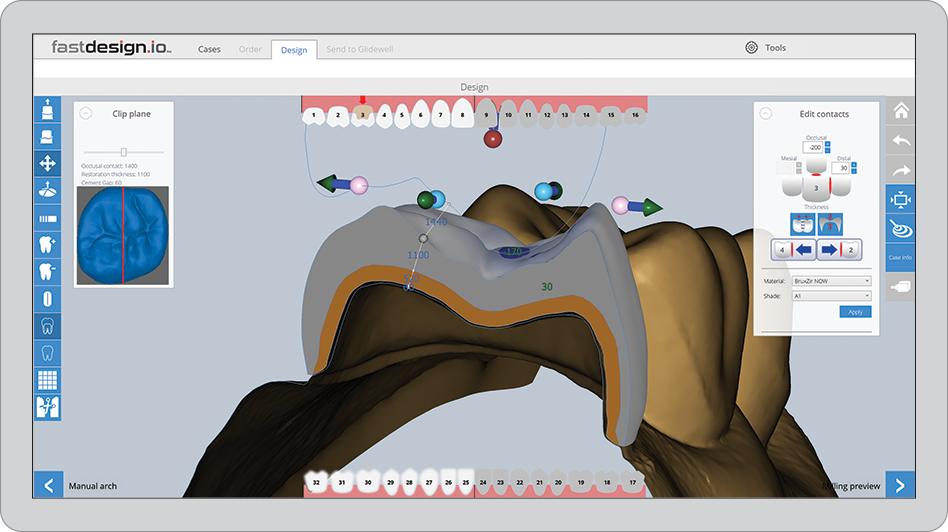Open the Tools menu
Image resolution: width=948 pixels, height=532 pixels.
(x=765, y=47)
